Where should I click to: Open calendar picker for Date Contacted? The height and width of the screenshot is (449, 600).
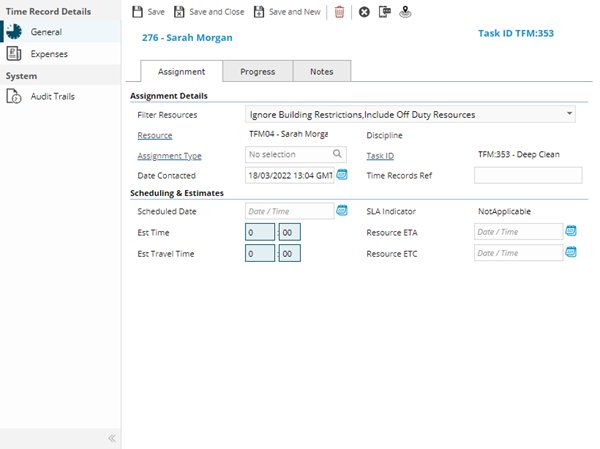tap(342, 175)
